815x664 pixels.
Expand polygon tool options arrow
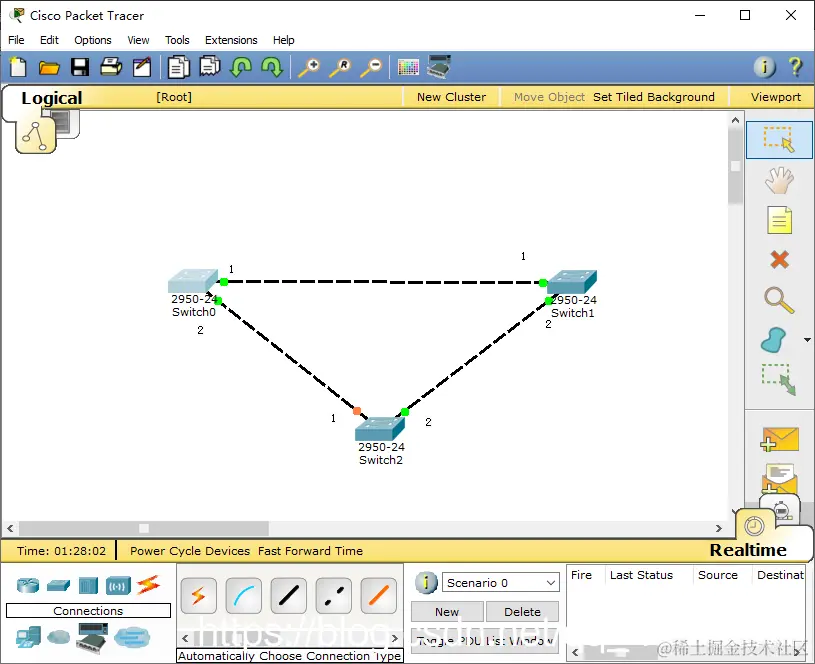(x=807, y=340)
